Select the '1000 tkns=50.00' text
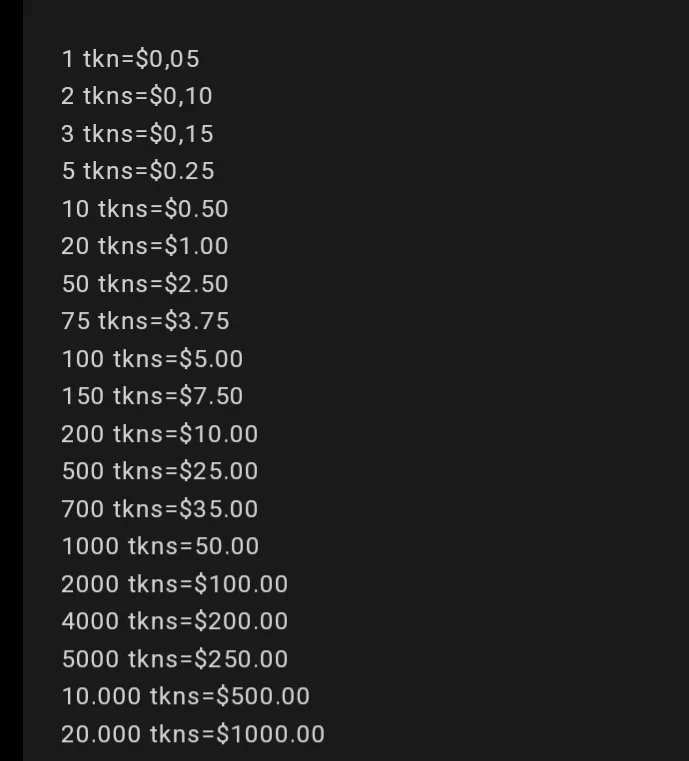 coord(160,546)
